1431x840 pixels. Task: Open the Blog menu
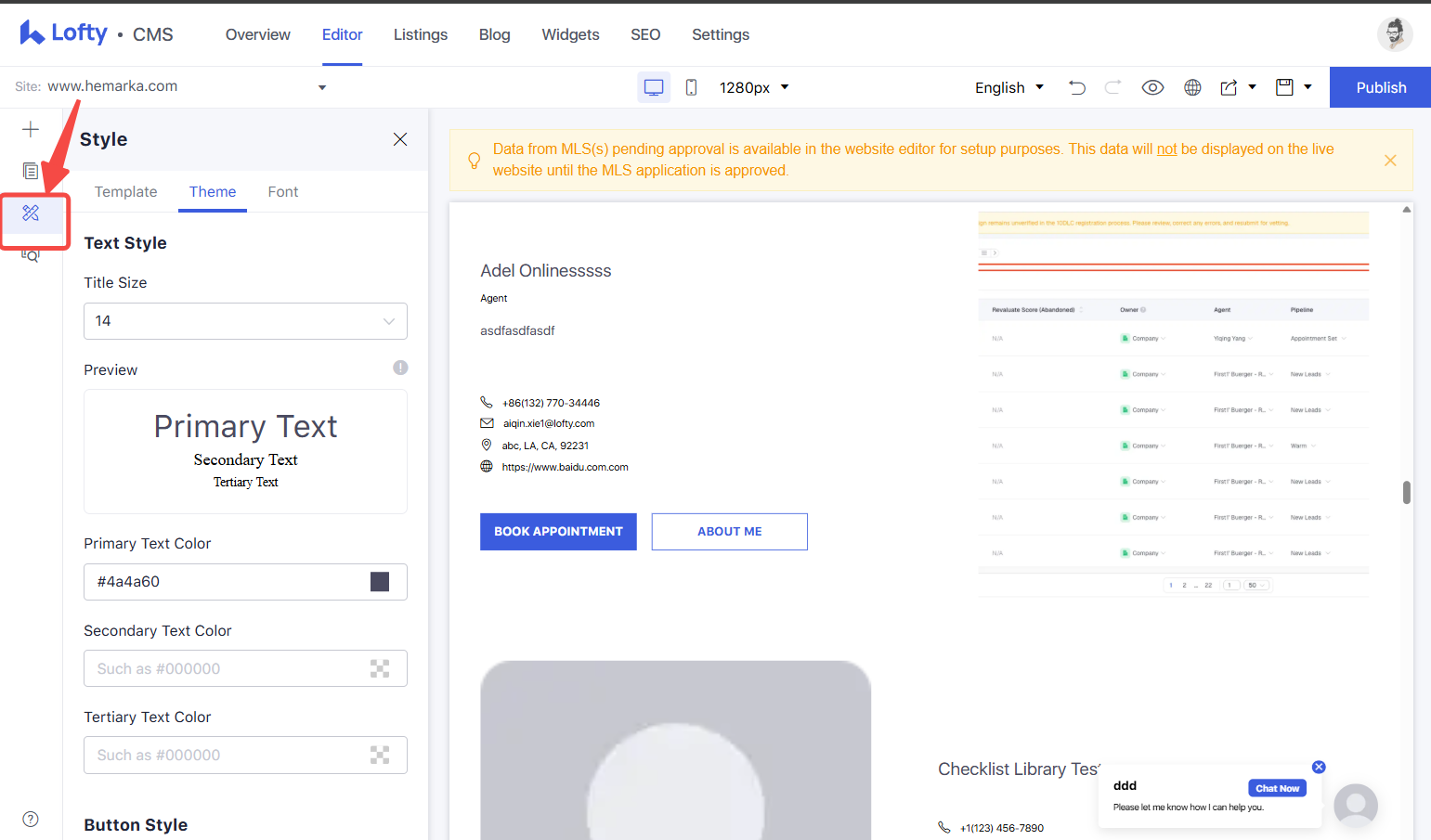coord(495,34)
